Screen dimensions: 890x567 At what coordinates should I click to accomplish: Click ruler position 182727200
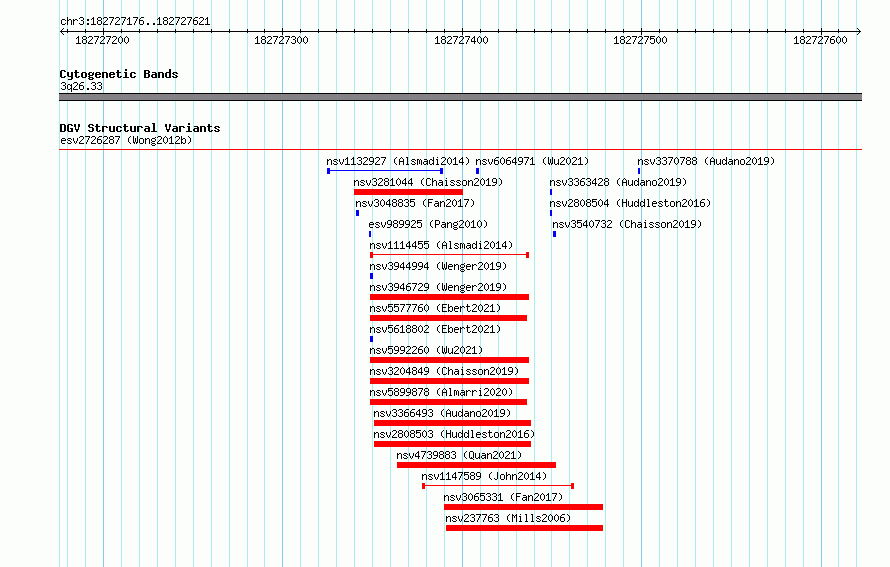point(103,40)
